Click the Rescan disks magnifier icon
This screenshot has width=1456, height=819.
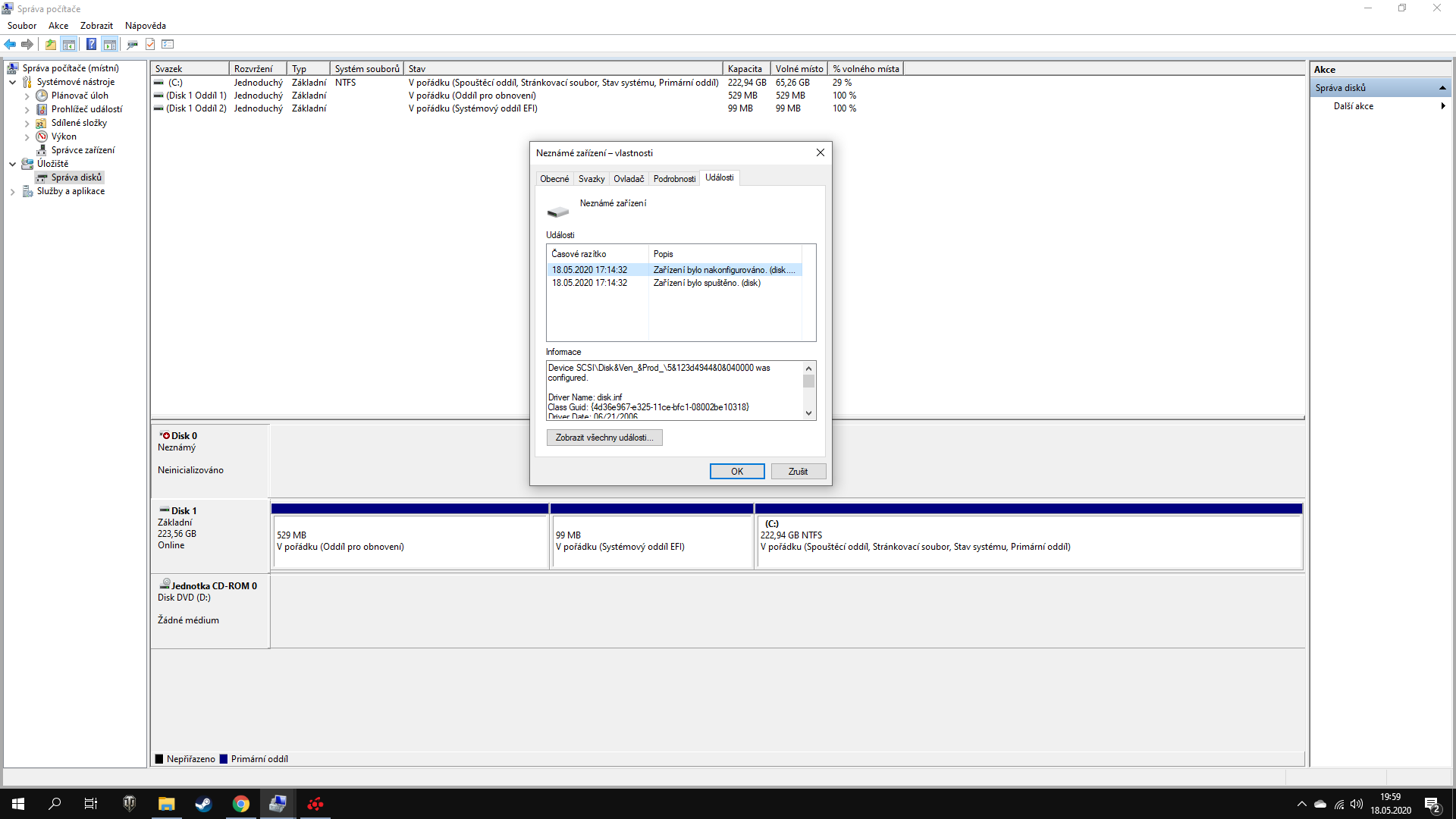132,45
